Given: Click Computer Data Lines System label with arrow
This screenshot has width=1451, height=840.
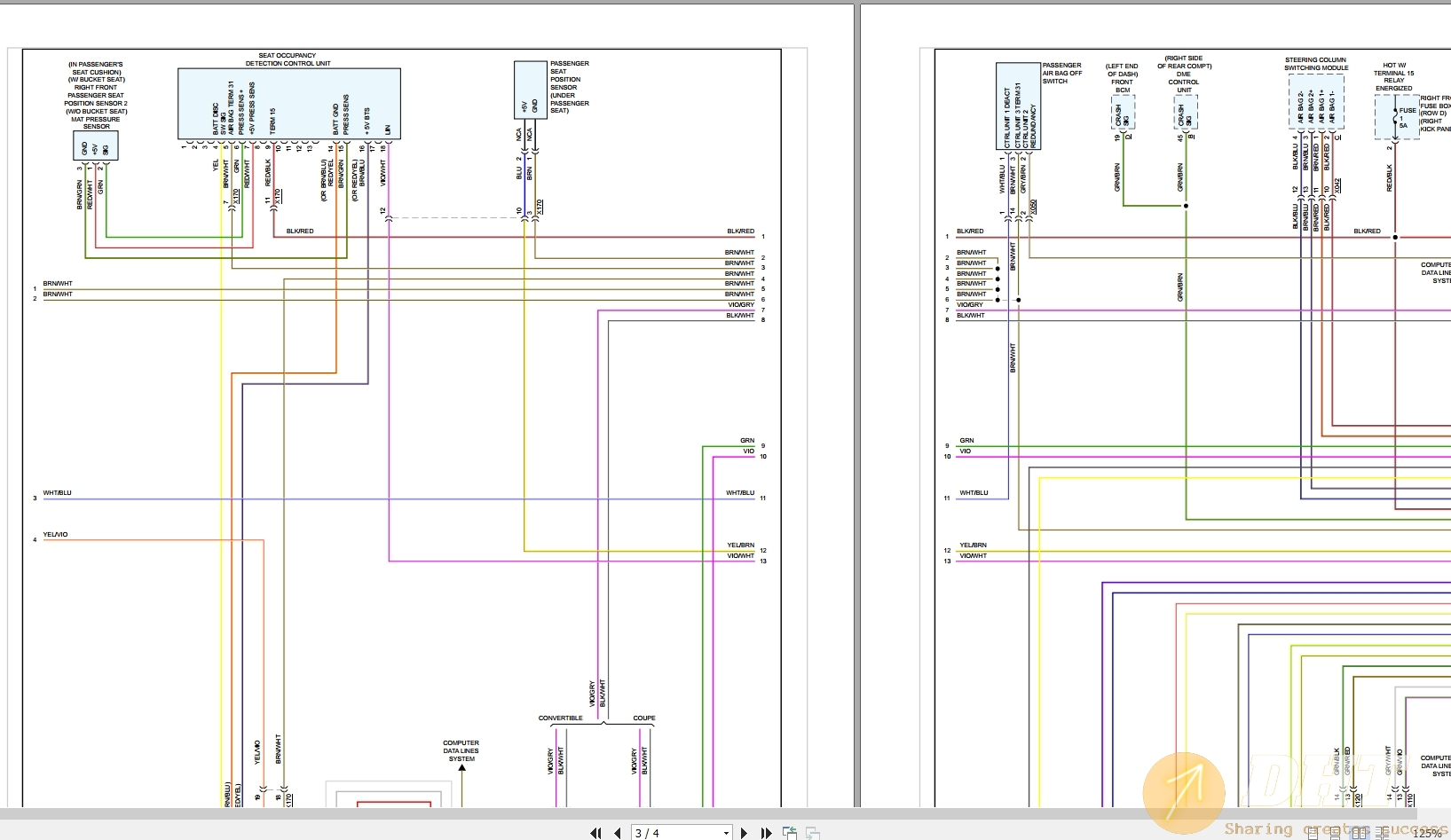Looking at the screenshot, I should 461,750.
